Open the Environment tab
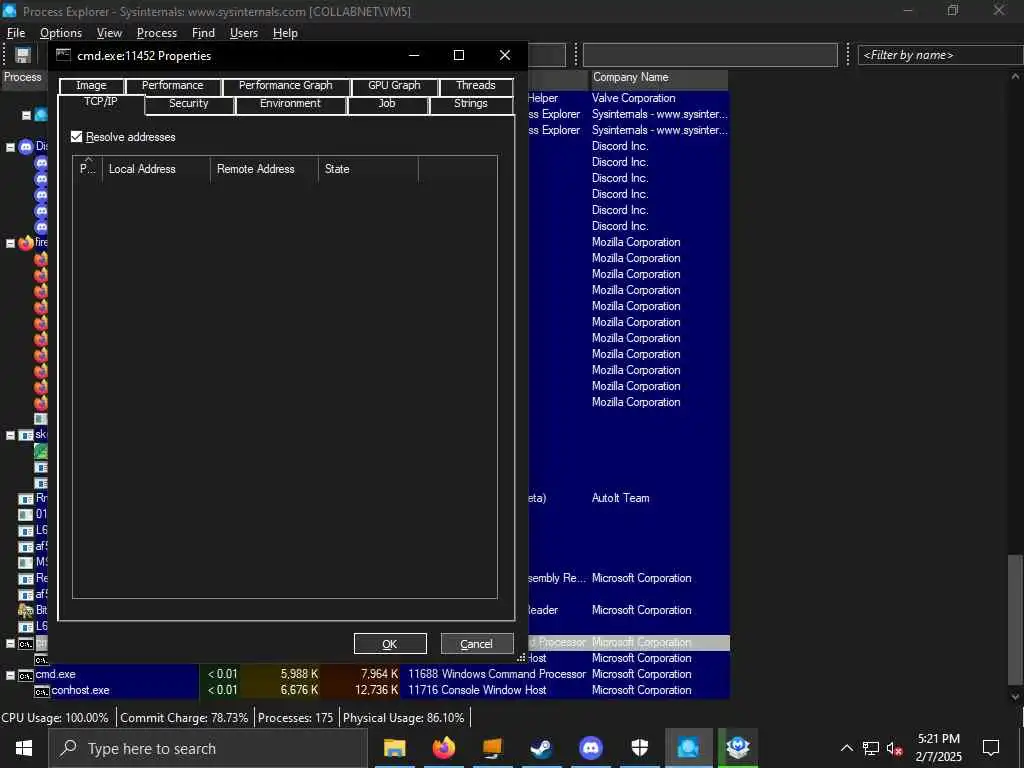Screen dimensions: 1024x768 coord(290,104)
